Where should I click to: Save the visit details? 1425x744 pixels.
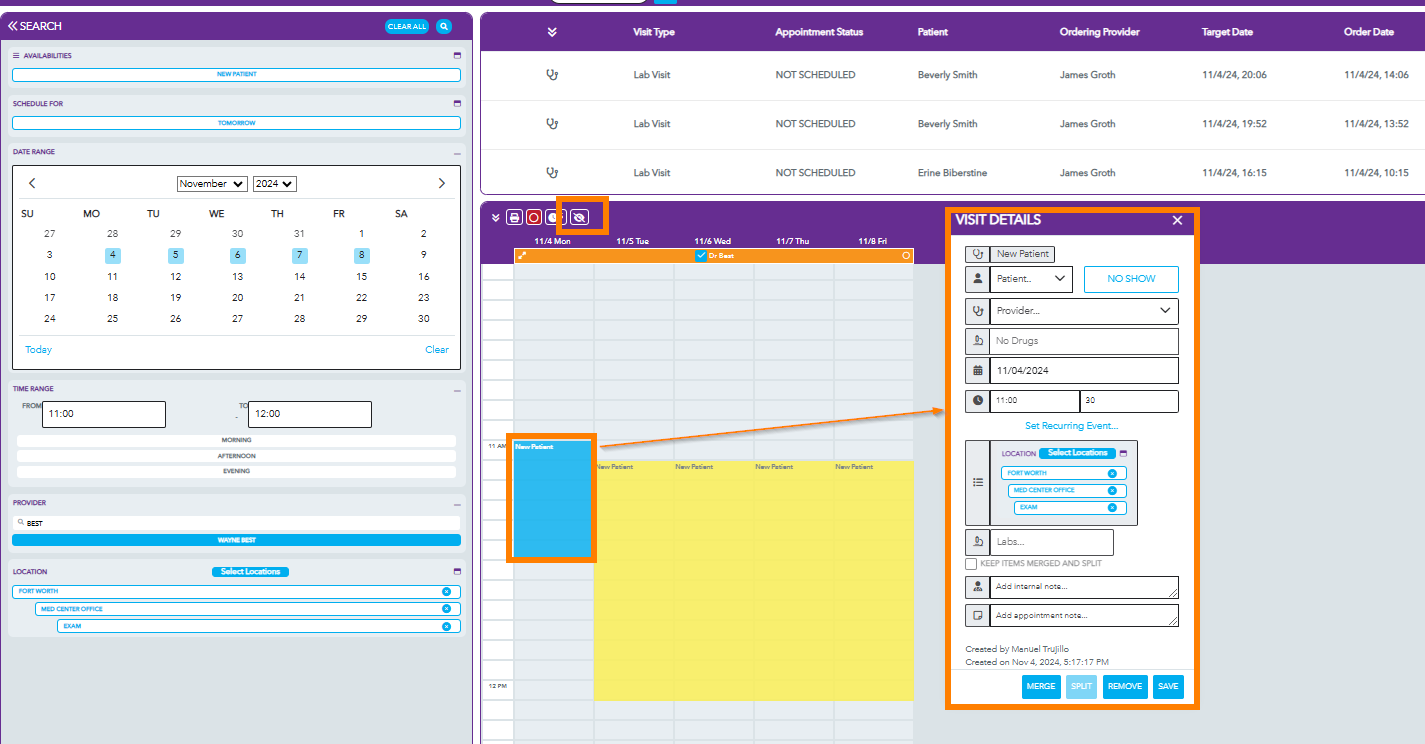[x=1168, y=687]
